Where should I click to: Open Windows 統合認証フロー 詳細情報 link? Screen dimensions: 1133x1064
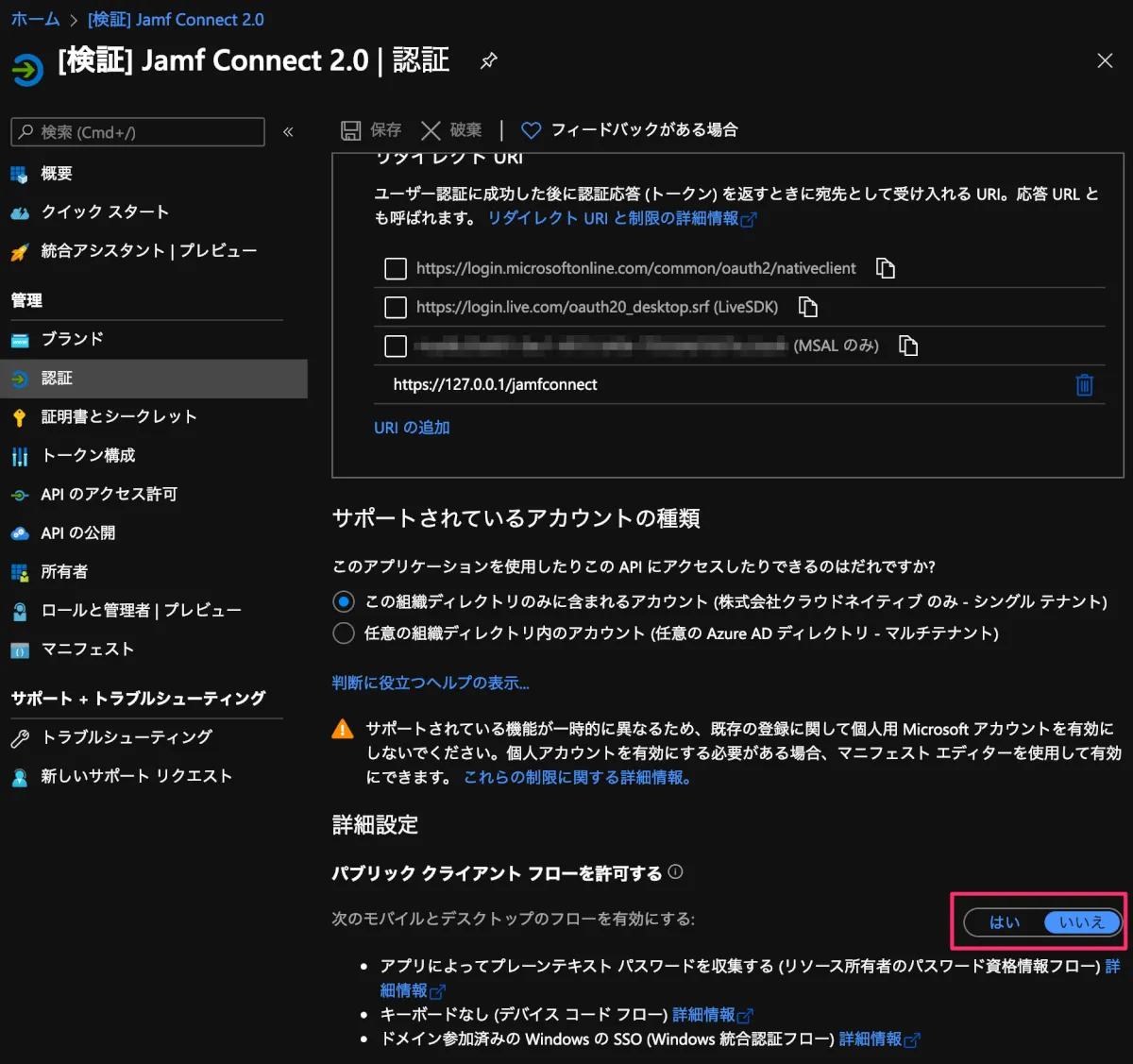coord(879,1039)
